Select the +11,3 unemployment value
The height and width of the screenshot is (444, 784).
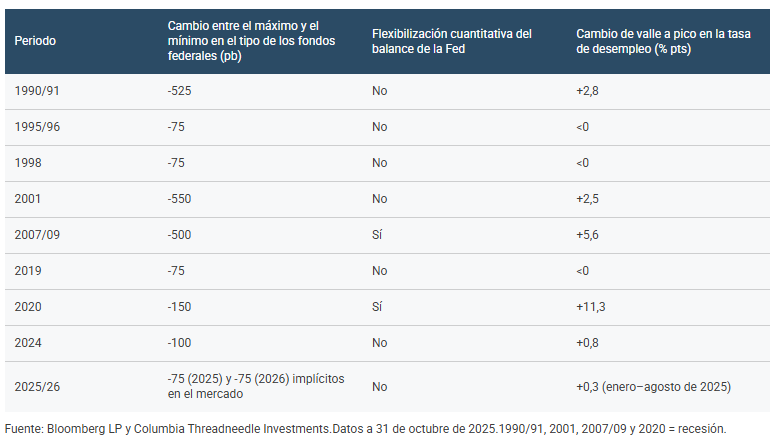click(x=590, y=307)
